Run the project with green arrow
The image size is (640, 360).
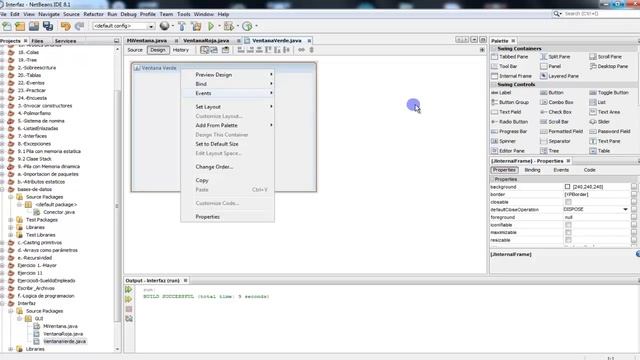tap(211, 26)
